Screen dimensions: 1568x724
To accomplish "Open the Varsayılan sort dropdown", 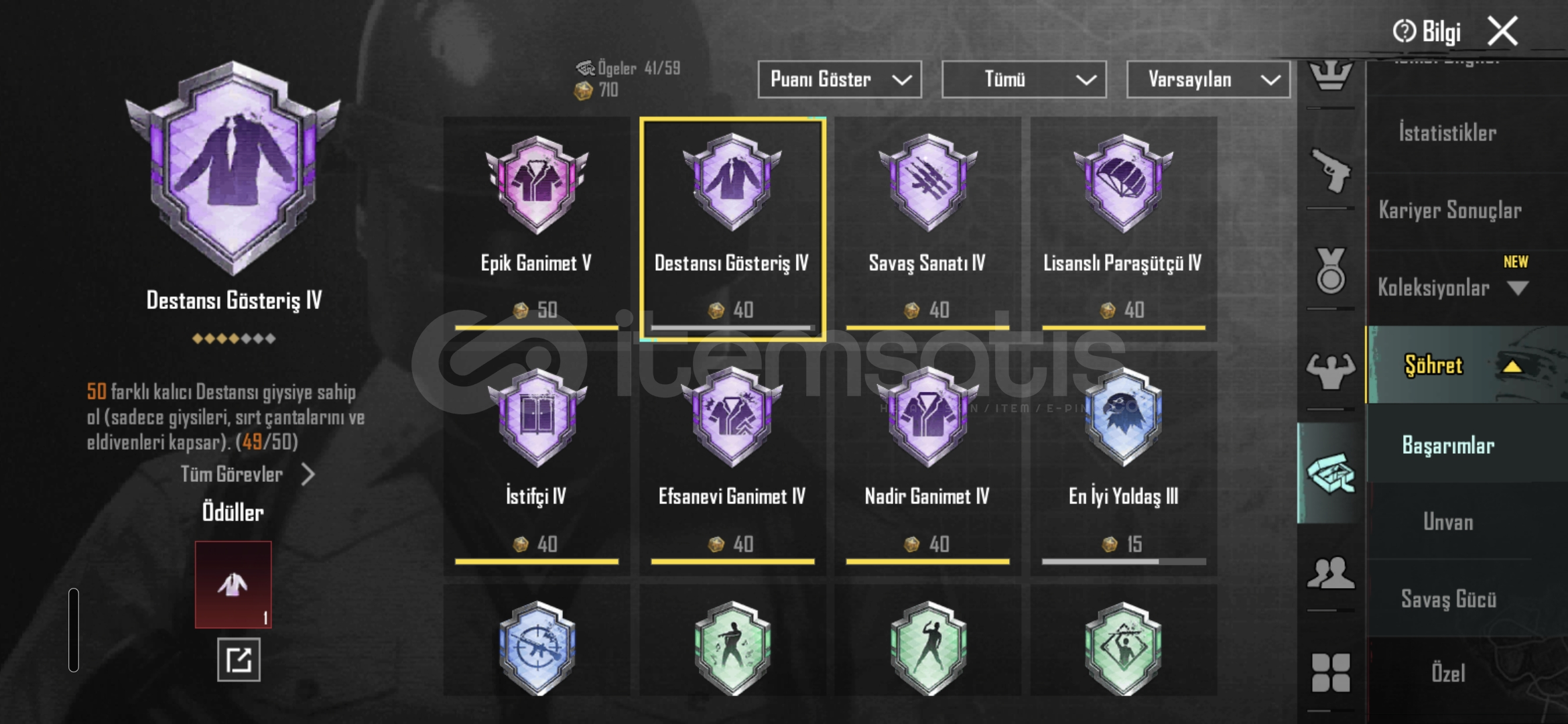I will tap(1208, 80).
